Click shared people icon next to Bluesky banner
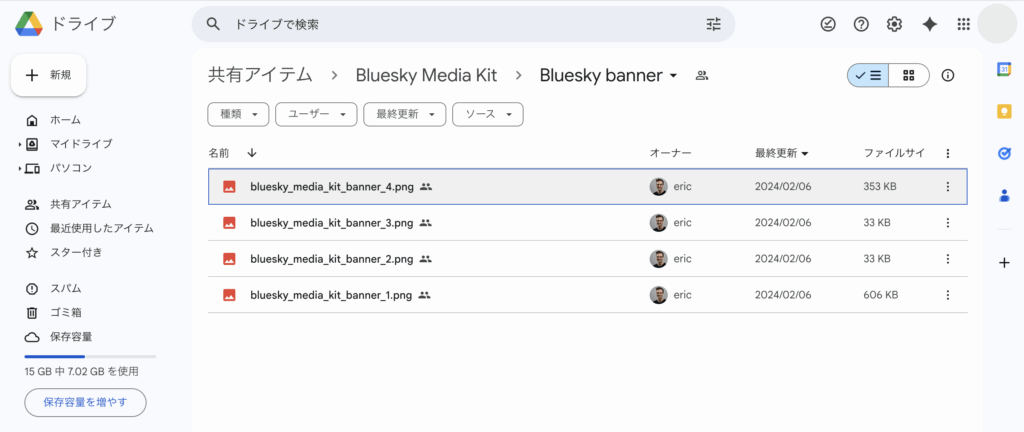Viewport: 1024px width, 432px height. (702, 76)
